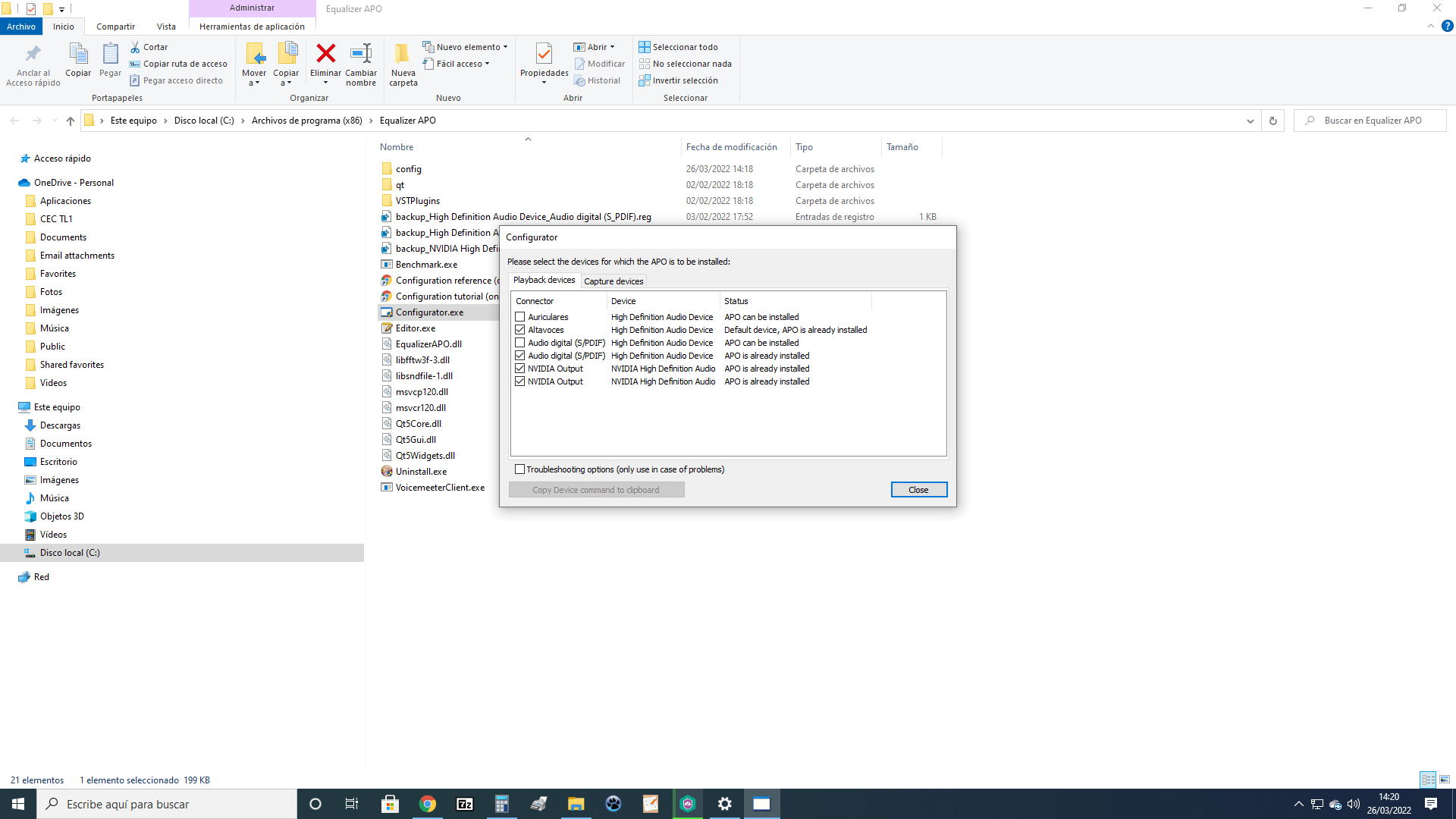The width and height of the screenshot is (1456, 819).
Task: Click No seleccionar nada
Action: 685,64
